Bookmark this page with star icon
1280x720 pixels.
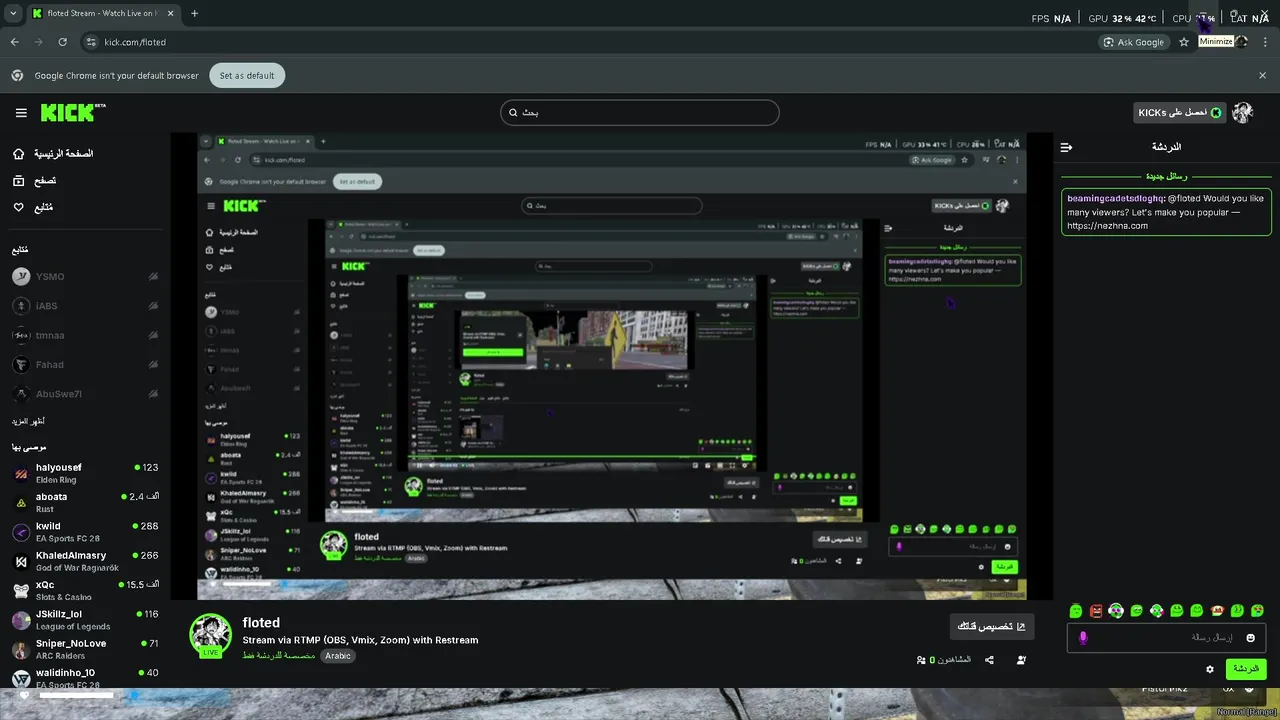[x=1184, y=42]
